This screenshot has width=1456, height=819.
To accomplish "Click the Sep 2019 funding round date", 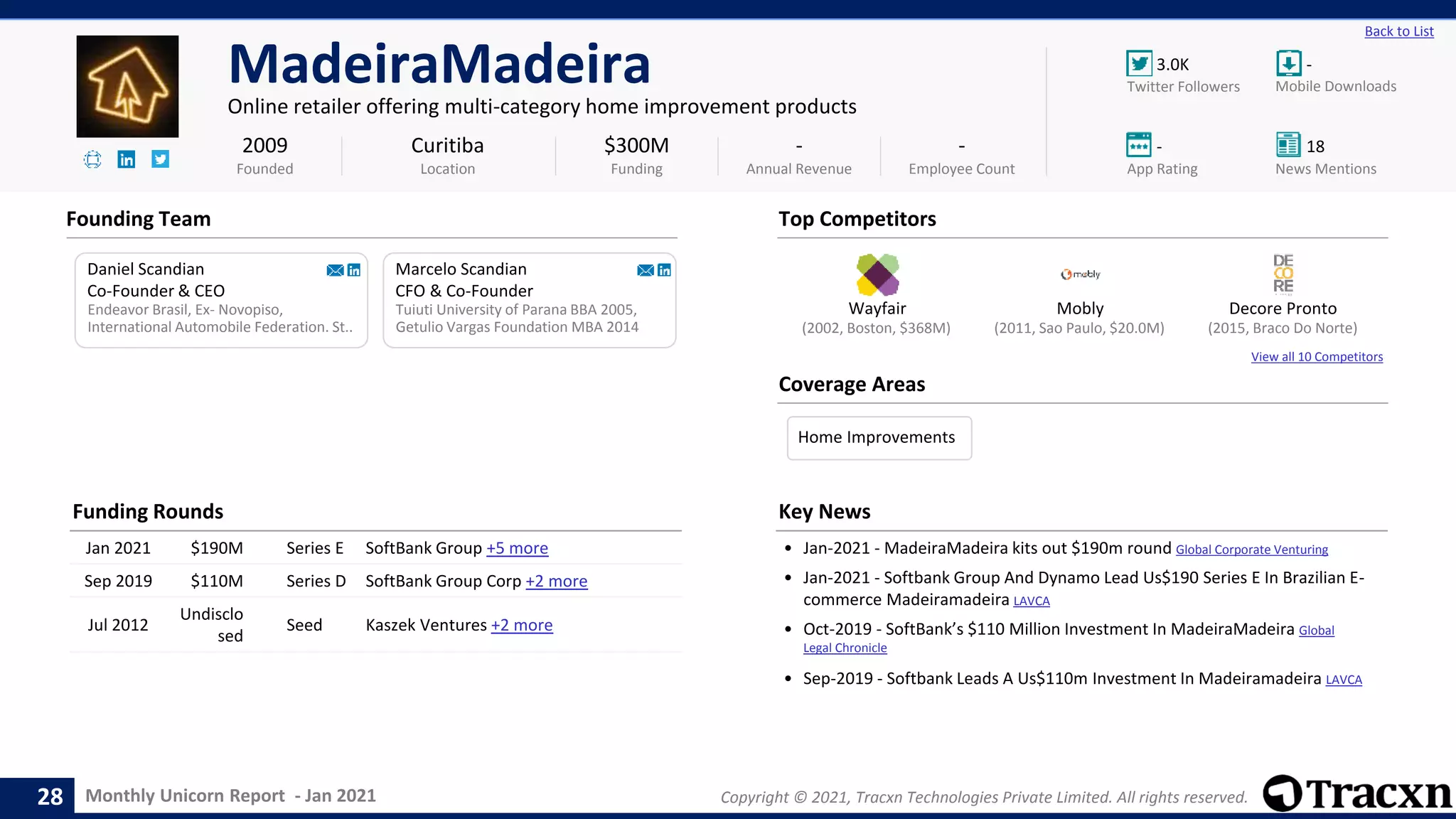I will (x=118, y=581).
